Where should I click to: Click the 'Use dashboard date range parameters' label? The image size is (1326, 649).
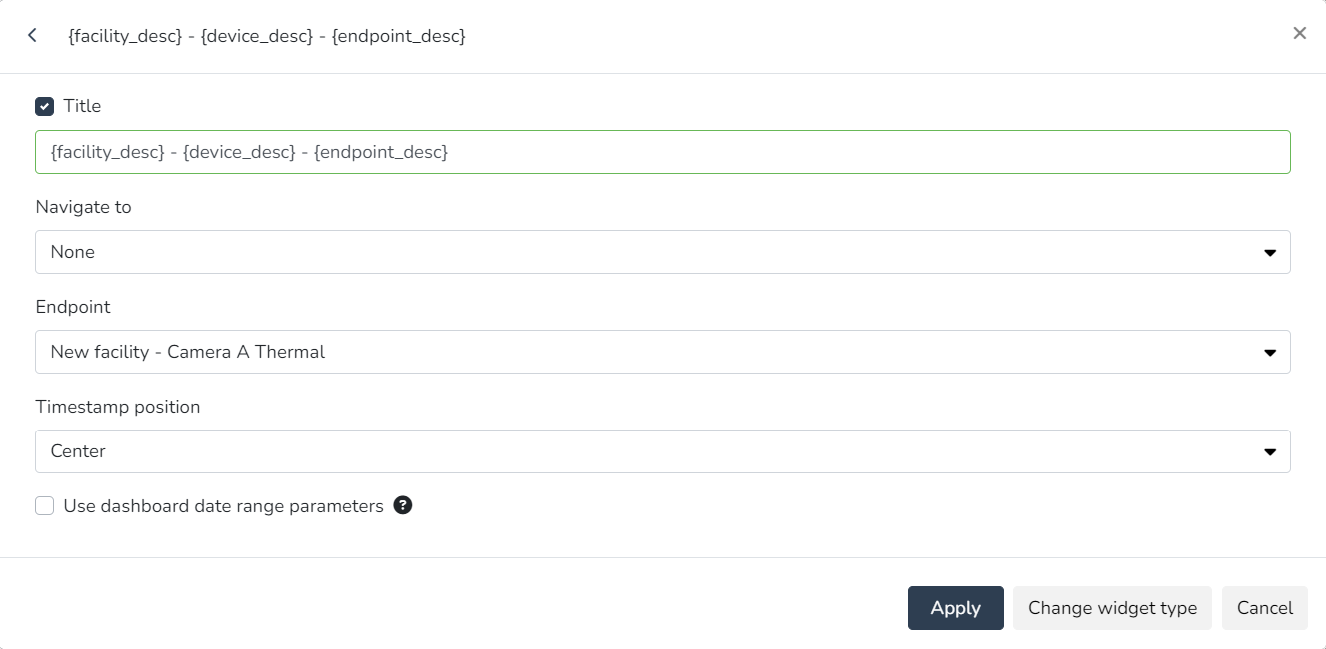click(223, 506)
